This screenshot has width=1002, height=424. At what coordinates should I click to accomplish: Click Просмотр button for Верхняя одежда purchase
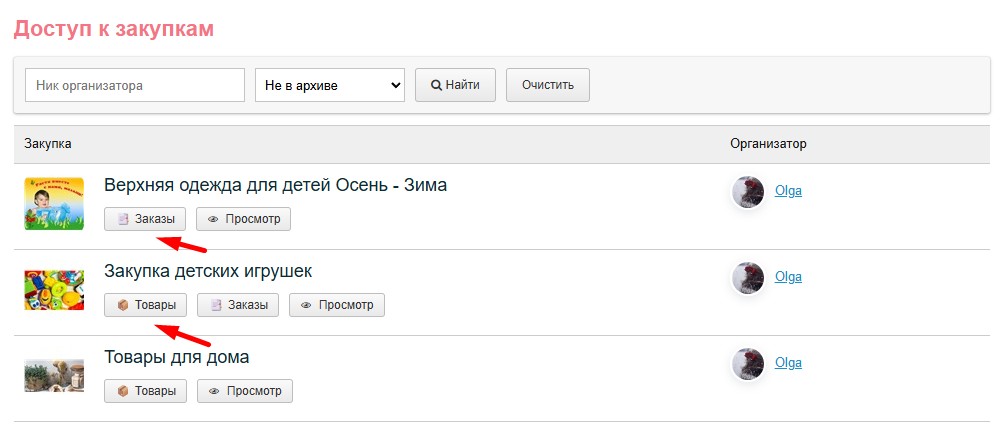click(243, 219)
